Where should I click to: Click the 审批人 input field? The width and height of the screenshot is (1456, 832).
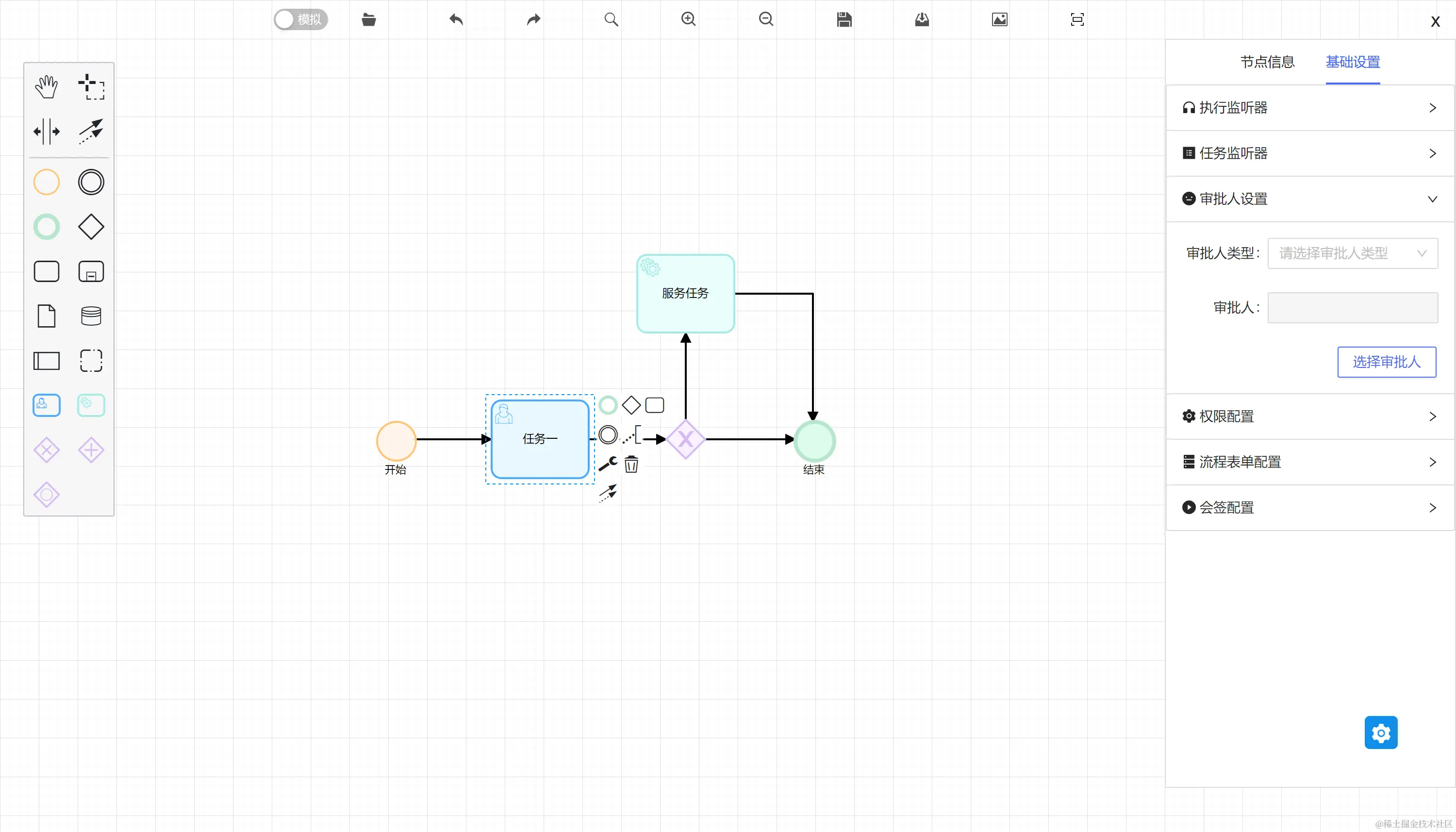click(x=1352, y=308)
